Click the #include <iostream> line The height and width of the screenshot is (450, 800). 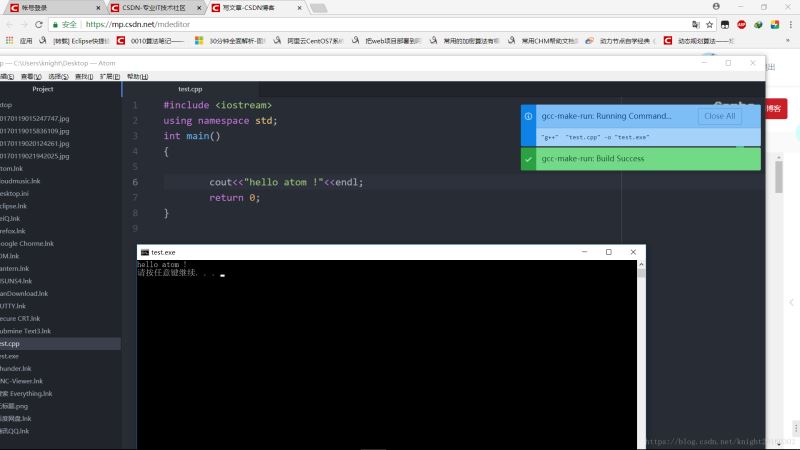point(217,105)
